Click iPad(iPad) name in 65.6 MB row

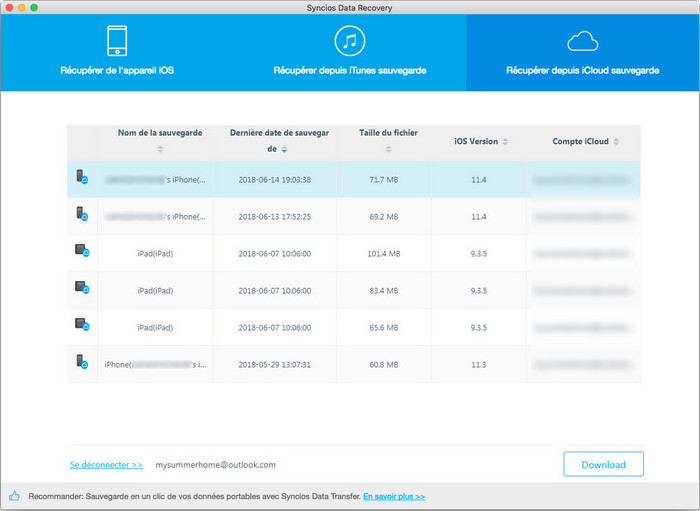[155, 328]
